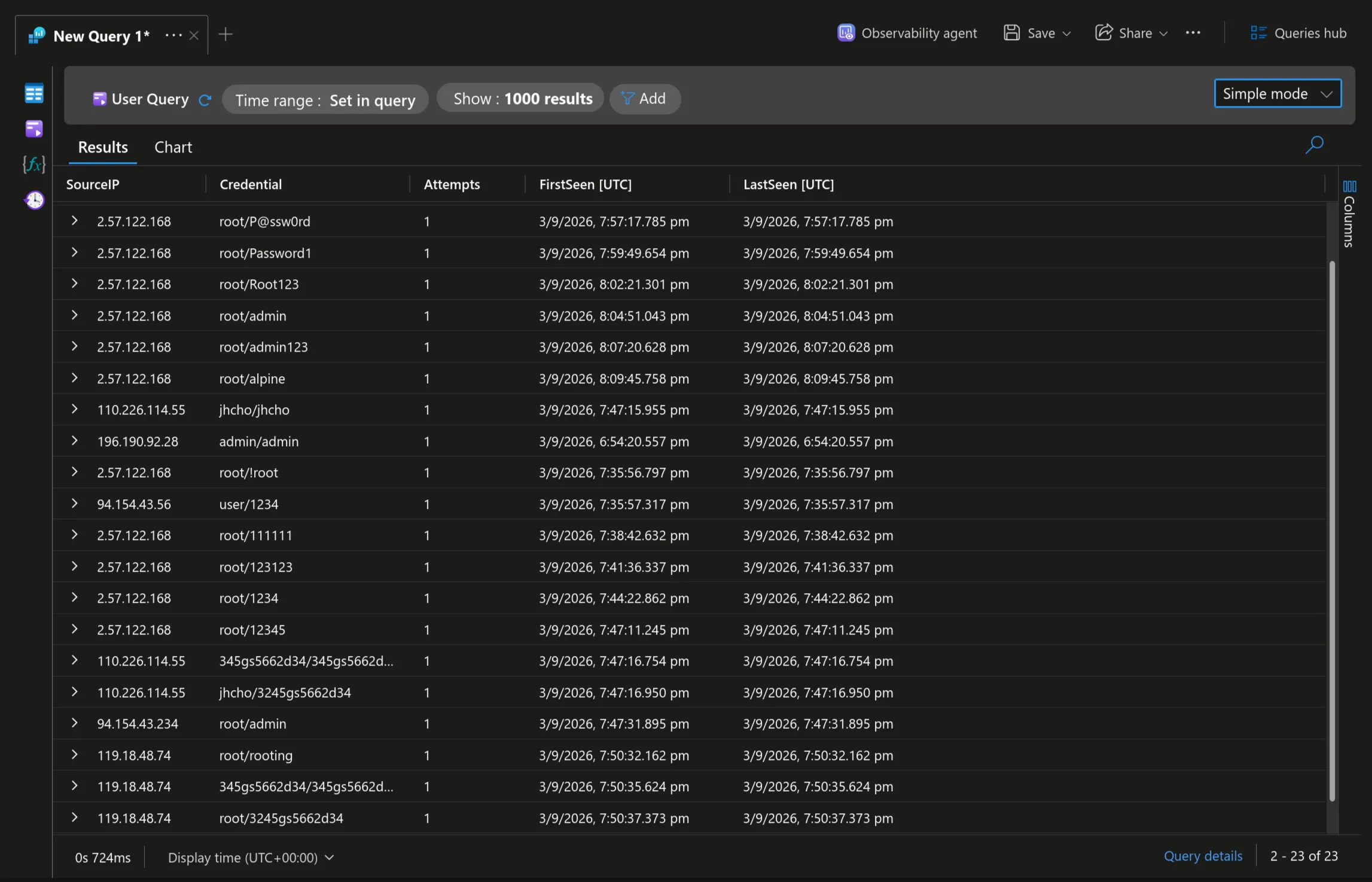
Task: Click the Share arrow icon
Action: [1103, 32]
